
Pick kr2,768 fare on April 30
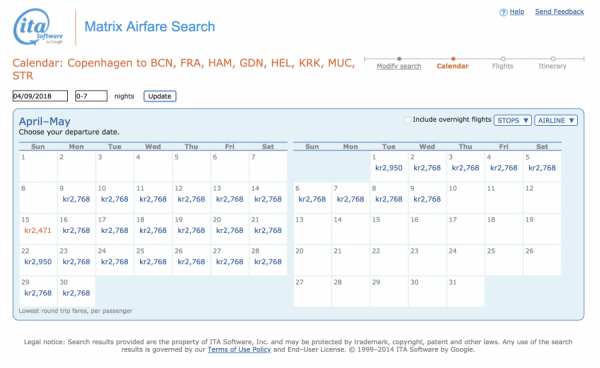click(76, 293)
